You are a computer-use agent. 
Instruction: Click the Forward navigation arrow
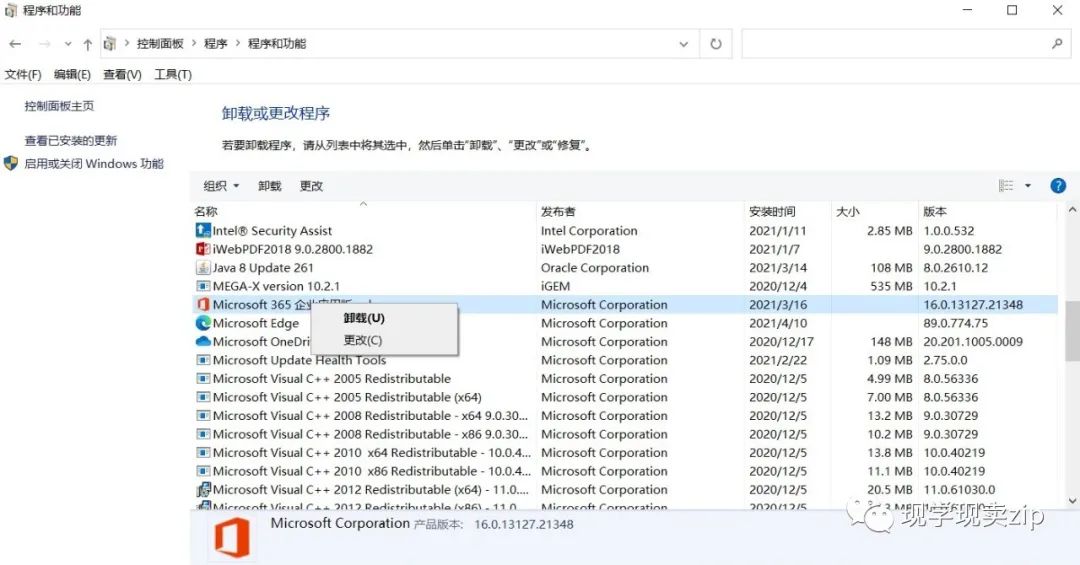click(45, 44)
